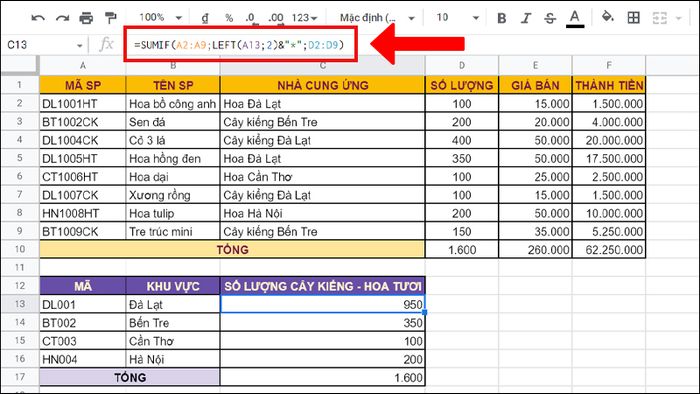Toggle bold formatting
Screen dimensions: 700x394
[502, 18]
